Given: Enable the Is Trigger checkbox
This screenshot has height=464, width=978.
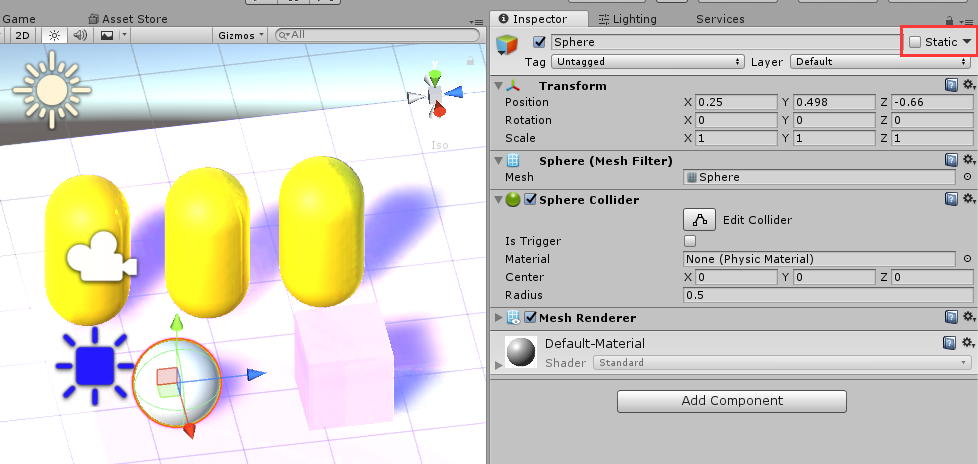Looking at the screenshot, I should tap(690, 241).
